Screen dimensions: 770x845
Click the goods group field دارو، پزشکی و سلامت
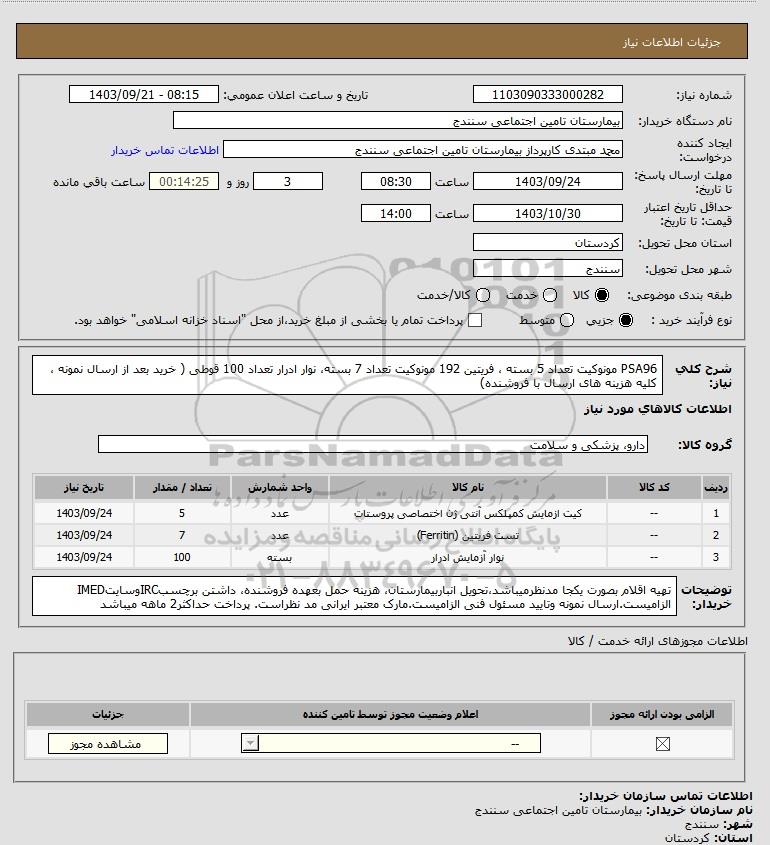click(373, 445)
